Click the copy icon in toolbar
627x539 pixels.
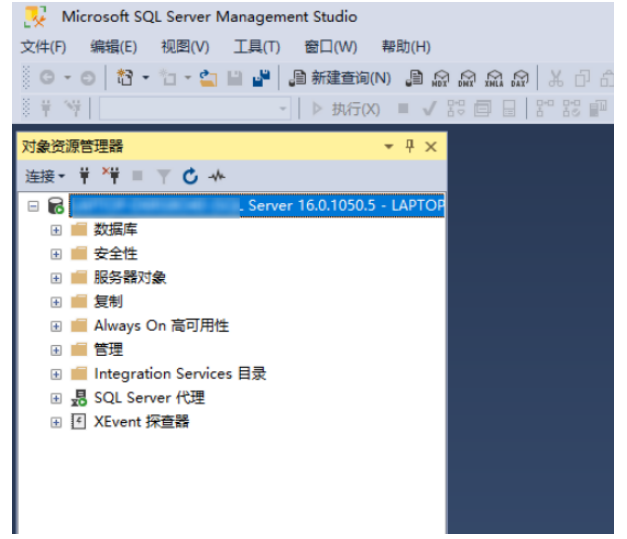582,78
